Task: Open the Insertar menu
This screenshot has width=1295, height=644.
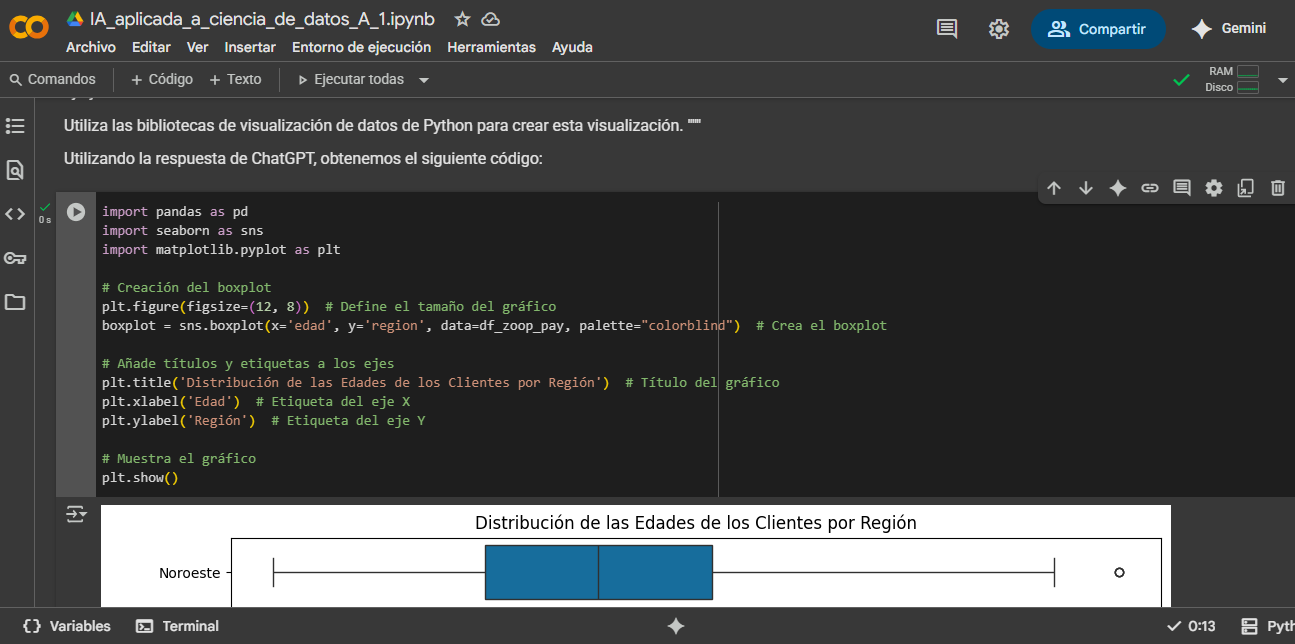Action: 250,47
